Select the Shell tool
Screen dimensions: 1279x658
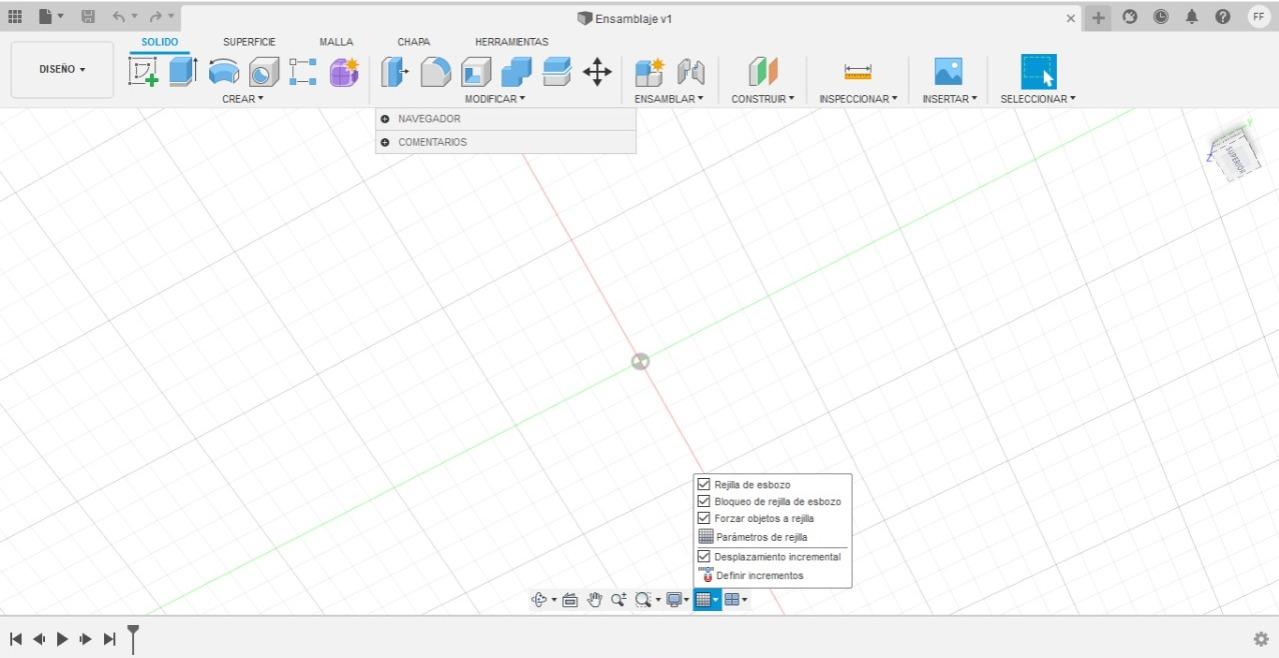coord(475,72)
